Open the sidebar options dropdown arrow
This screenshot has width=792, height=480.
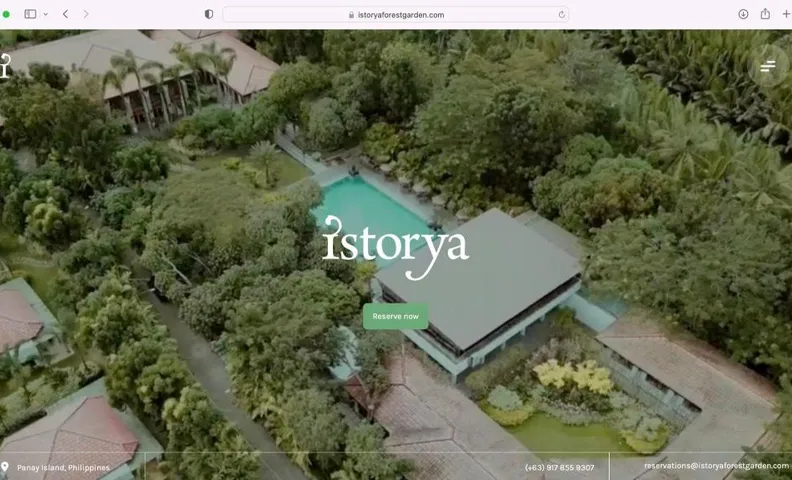pyautogui.click(x=45, y=15)
